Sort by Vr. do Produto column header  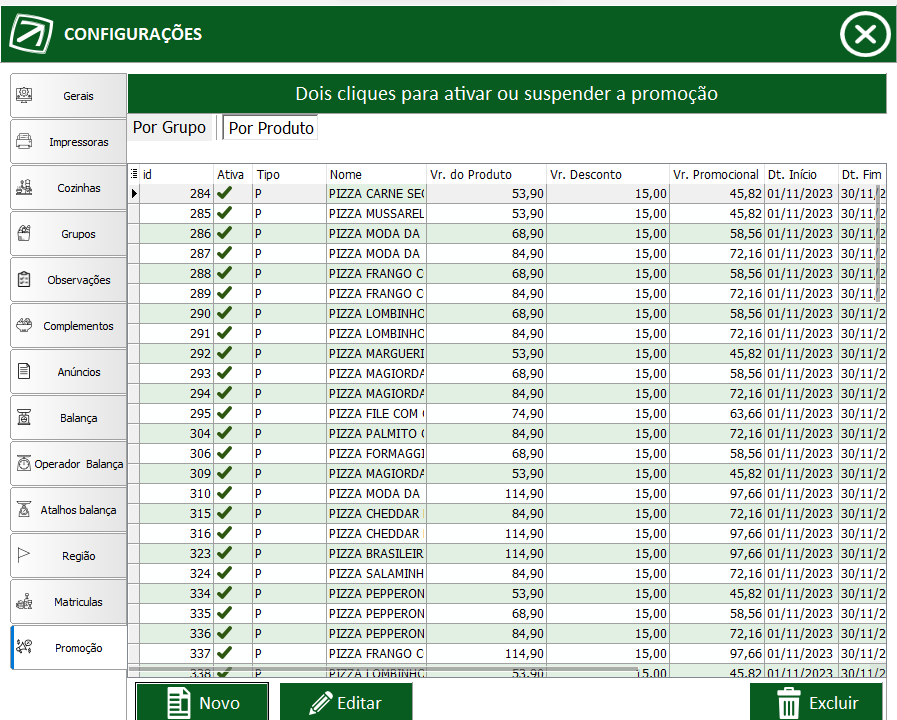coord(487,174)
